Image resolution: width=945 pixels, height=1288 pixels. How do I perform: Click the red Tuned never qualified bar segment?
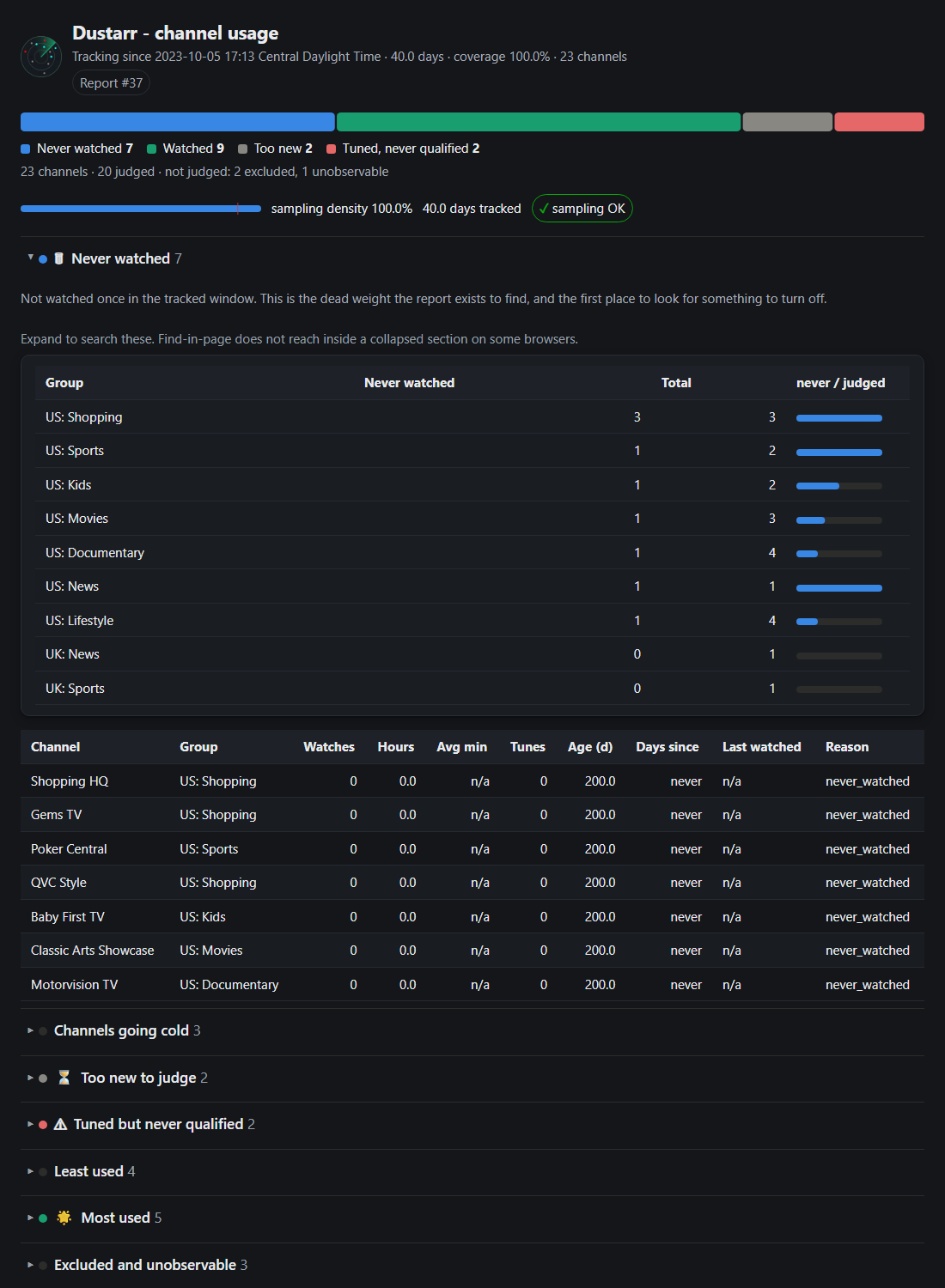point(880,122)
